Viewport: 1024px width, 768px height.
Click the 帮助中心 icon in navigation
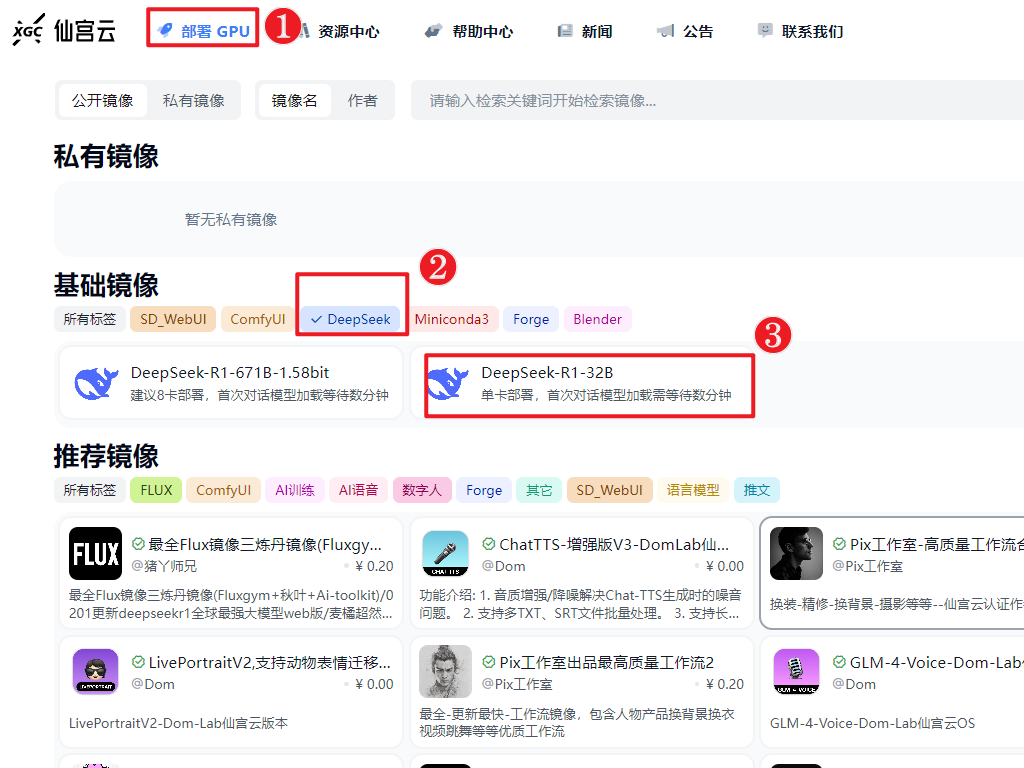[x=433, y=31]
